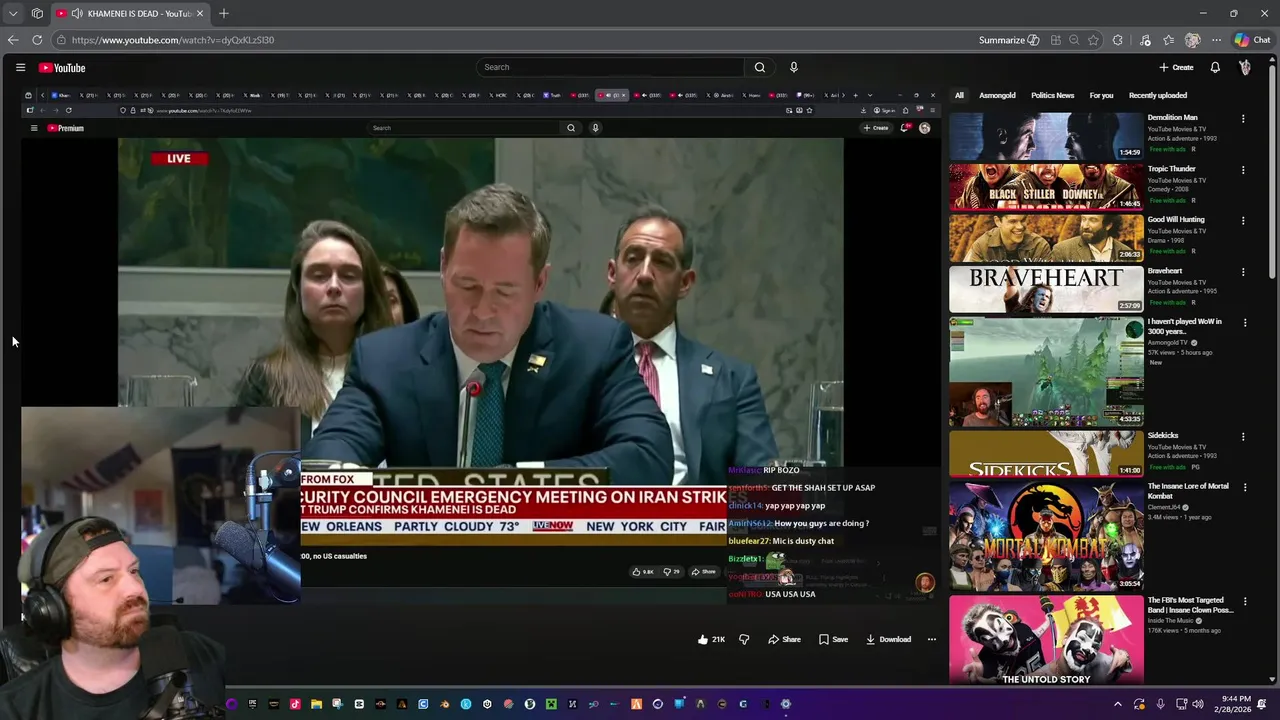The height and width of the screenshot is (720, 1280).
Task: Save video to a playlist
Action: click(833, 639)
